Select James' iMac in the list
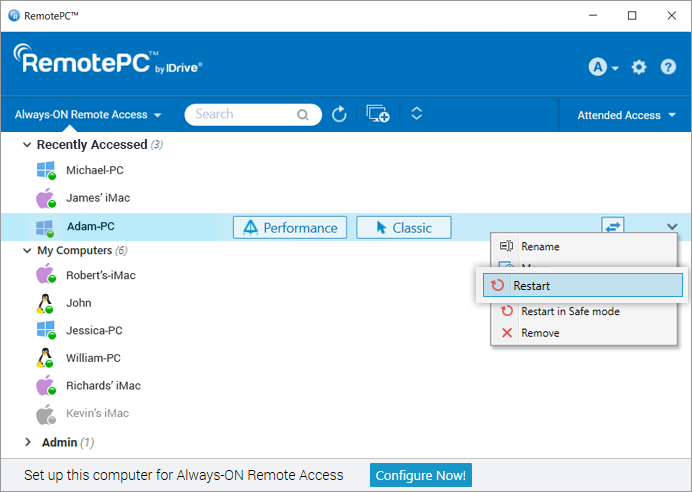 pos(98,198)
